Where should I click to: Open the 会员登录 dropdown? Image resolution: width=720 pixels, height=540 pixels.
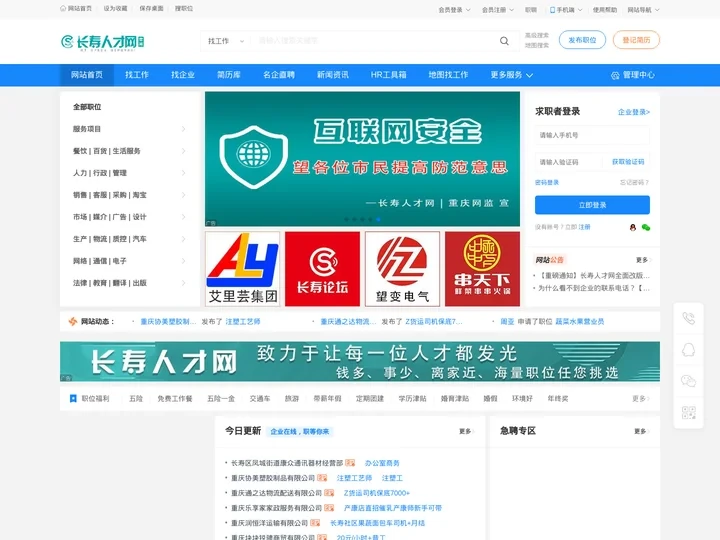coord(454,10)
